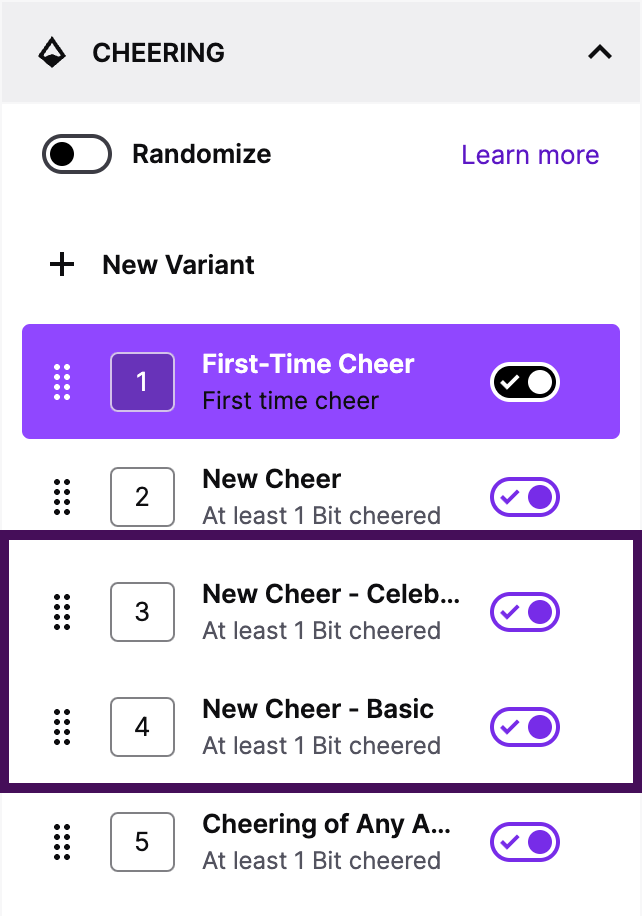Click the New Cheer - Celeb drag handle
Viewport: 642px width, 916px height.
pyautogui.click(x=62, y=612)
